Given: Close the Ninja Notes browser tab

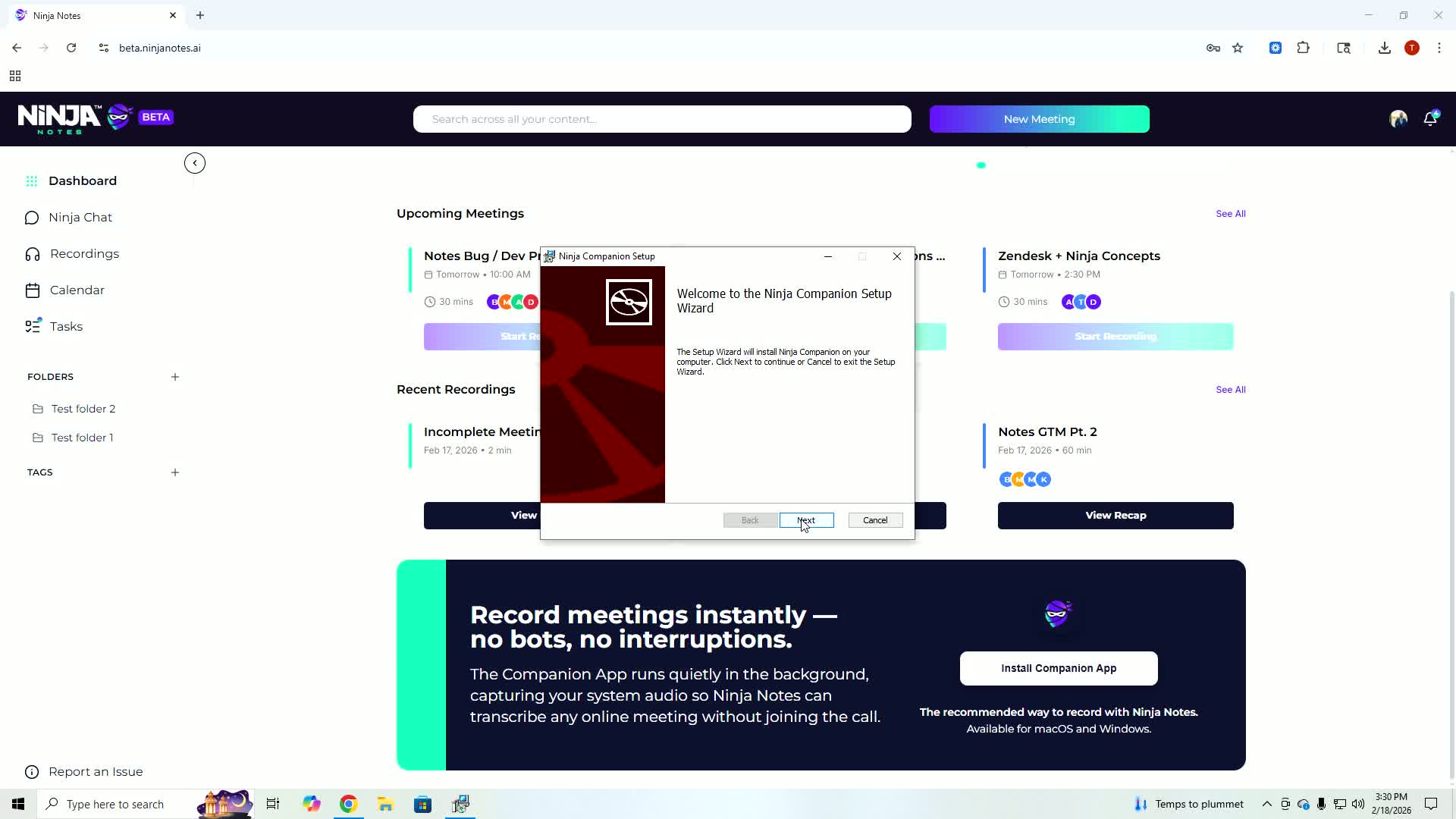Looking at the screenshot, I should [x=173, y=15].
